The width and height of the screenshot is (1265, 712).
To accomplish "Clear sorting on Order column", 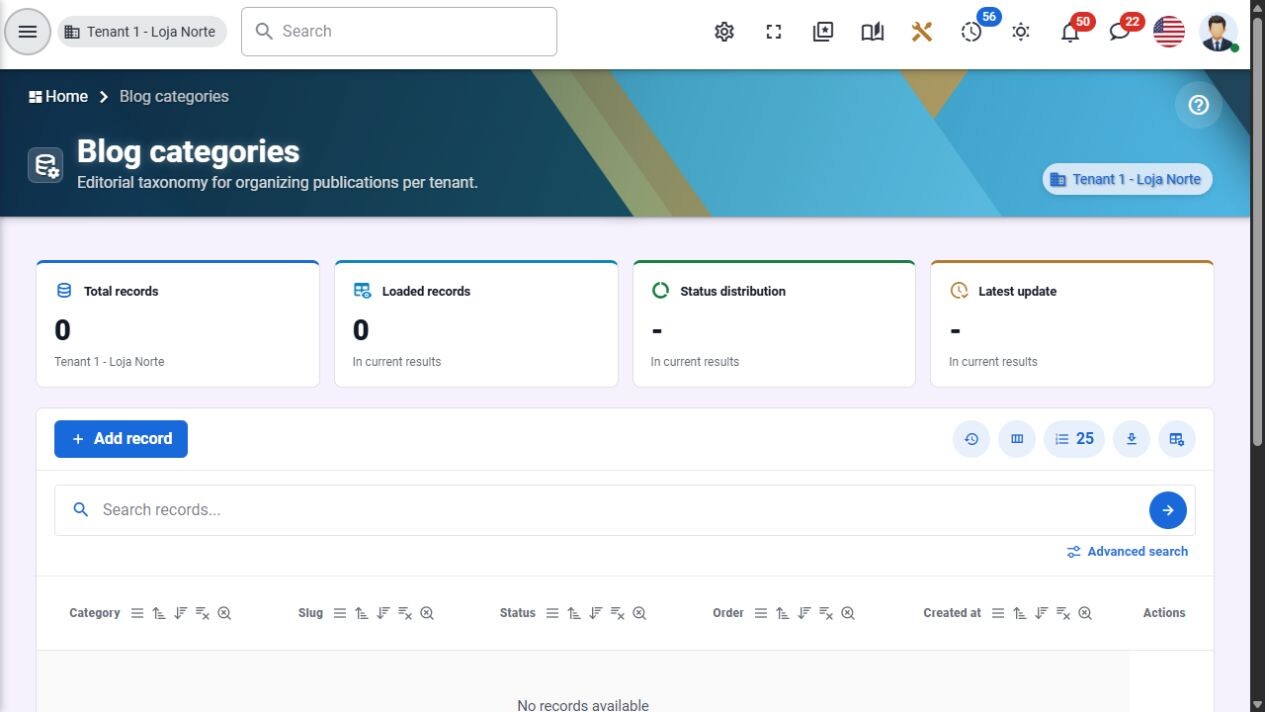I will (827, 613).
